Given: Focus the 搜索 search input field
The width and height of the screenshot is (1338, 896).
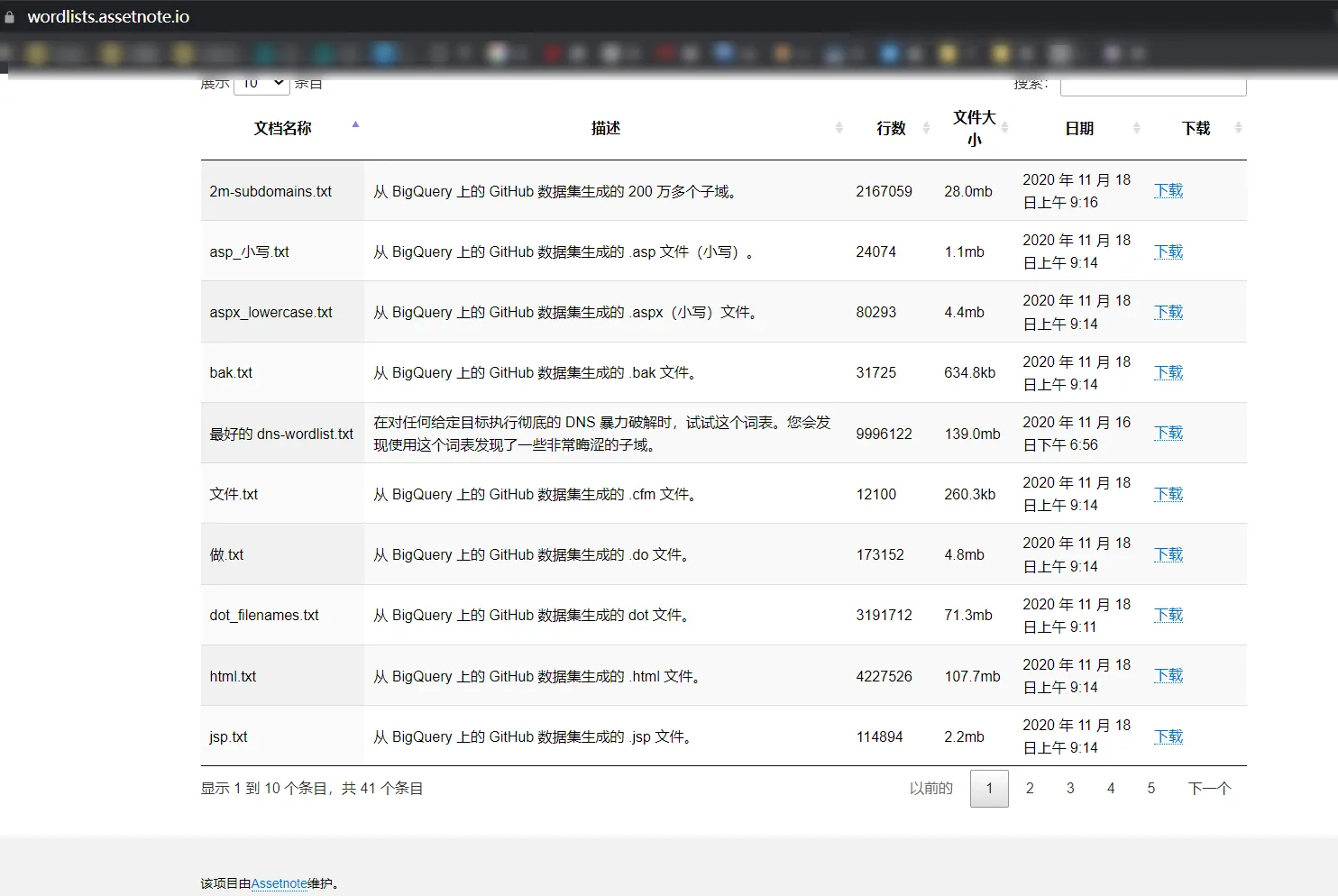Looking at the screenshot, I should pos(1153,85).
